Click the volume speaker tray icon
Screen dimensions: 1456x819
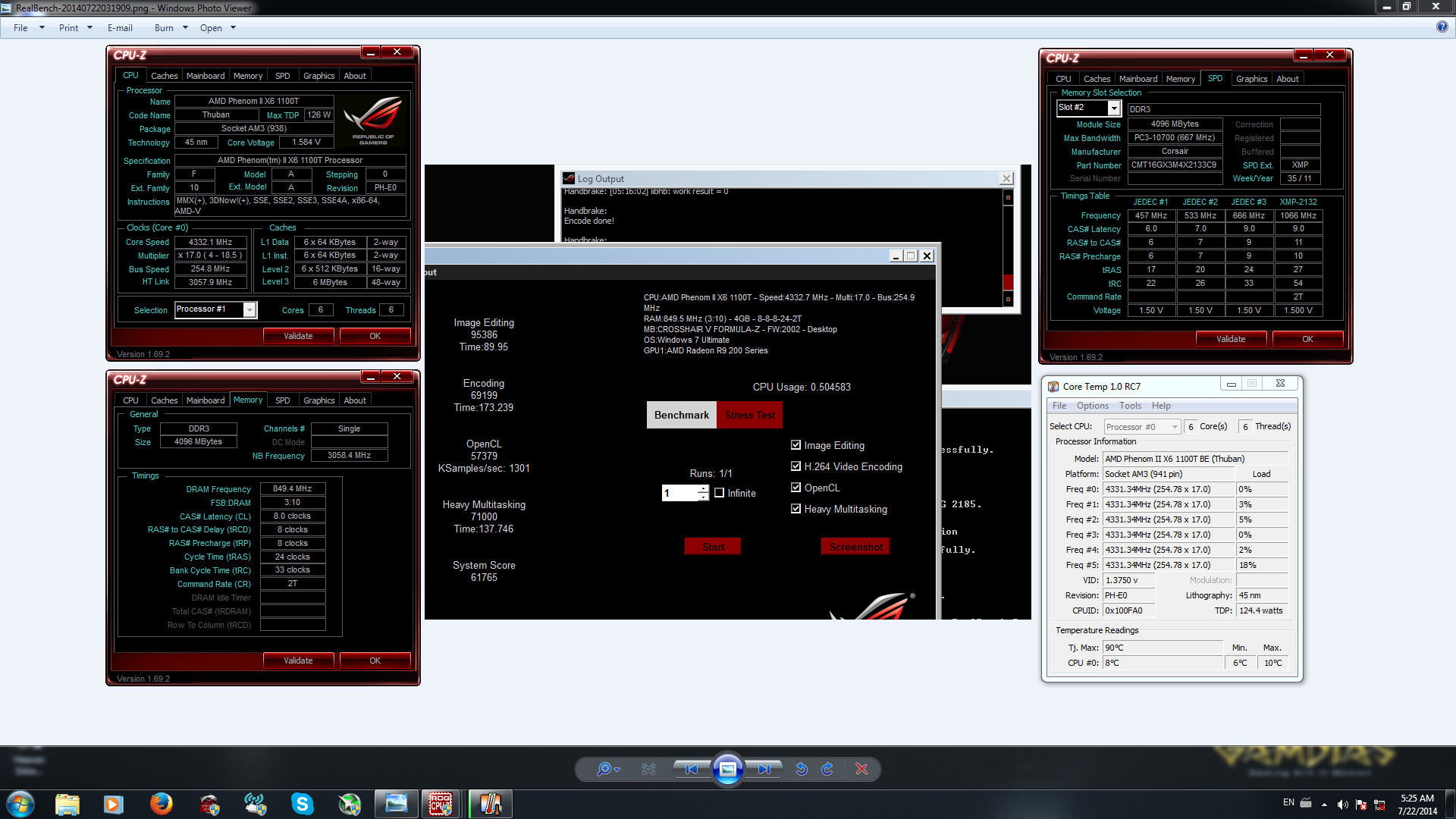1342,805
